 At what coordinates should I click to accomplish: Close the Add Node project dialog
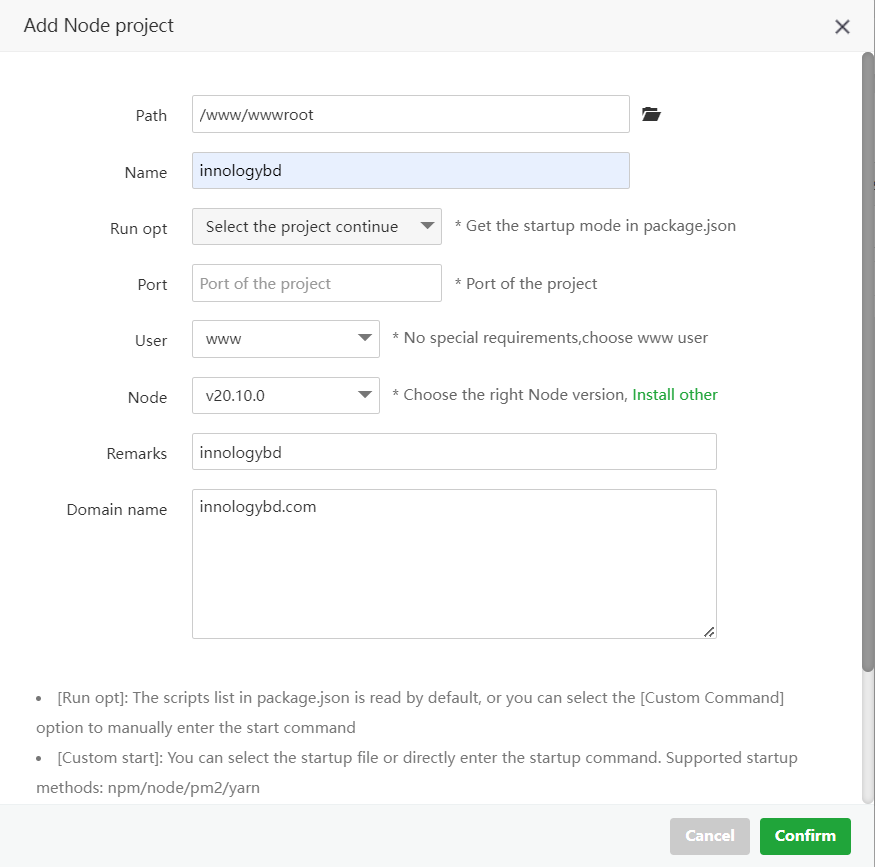pyautogui.click(x=842, y=27)
